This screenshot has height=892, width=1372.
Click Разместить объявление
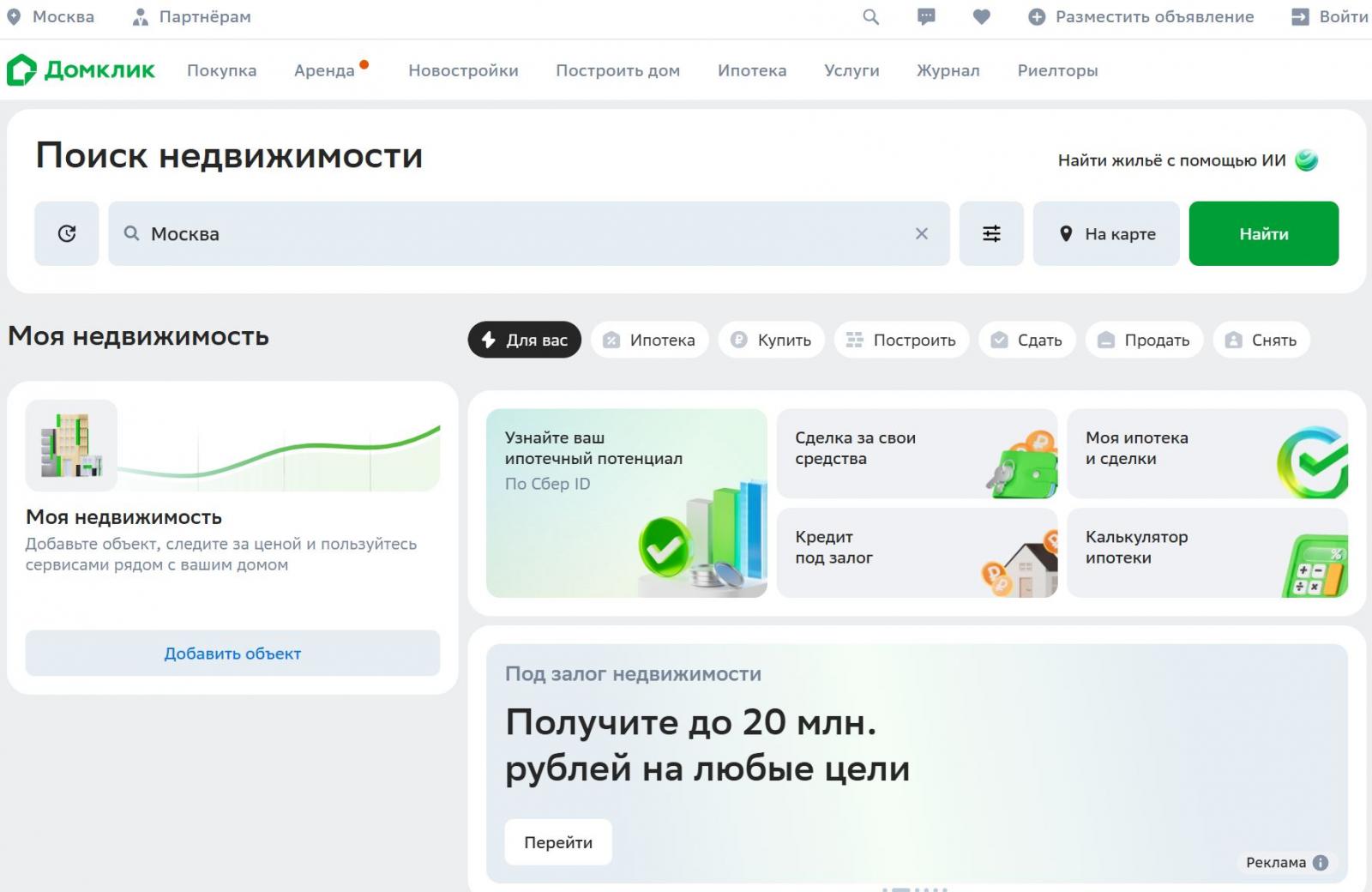(x=1141, y=17)
